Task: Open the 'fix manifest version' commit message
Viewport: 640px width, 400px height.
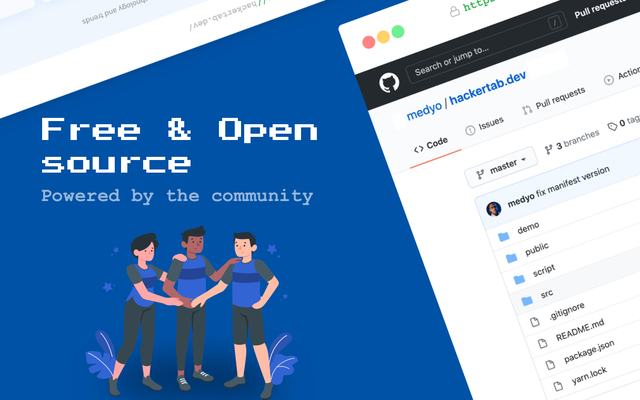Action: [x=573, y=182]
